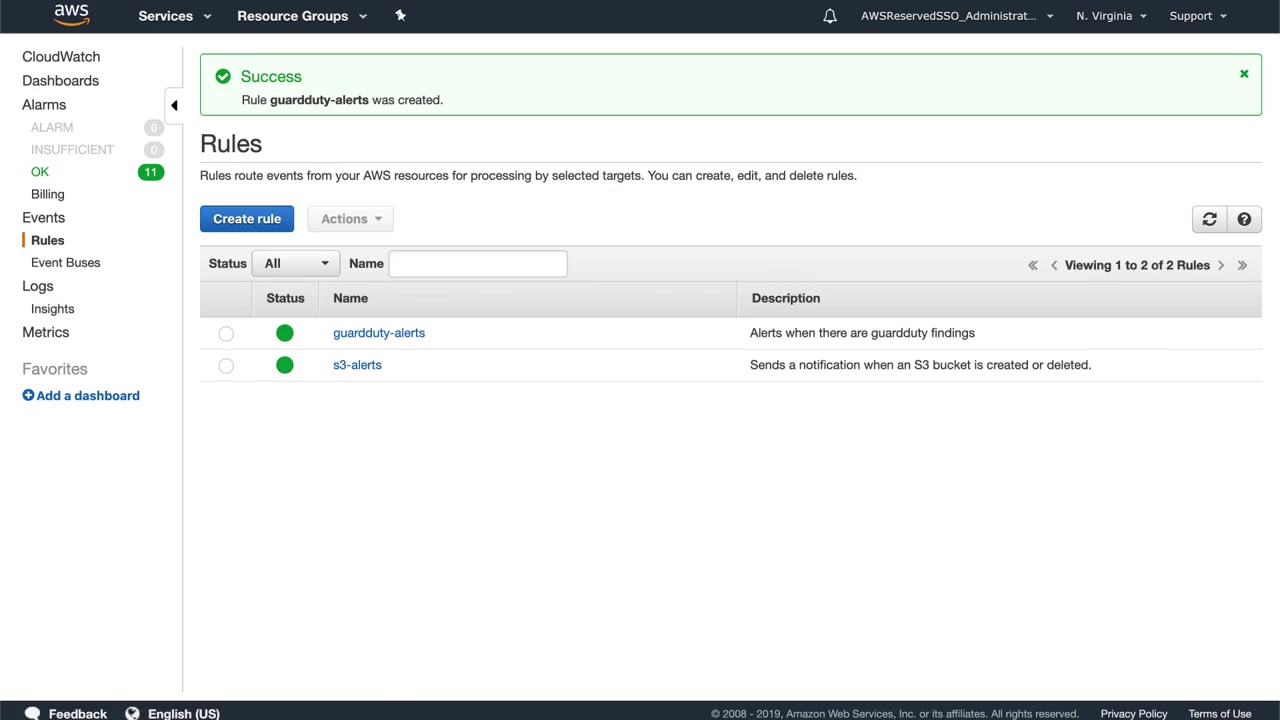Open the guardduty-alerts rule link
The image size is (1280, 720).
[x=379, y=333]
